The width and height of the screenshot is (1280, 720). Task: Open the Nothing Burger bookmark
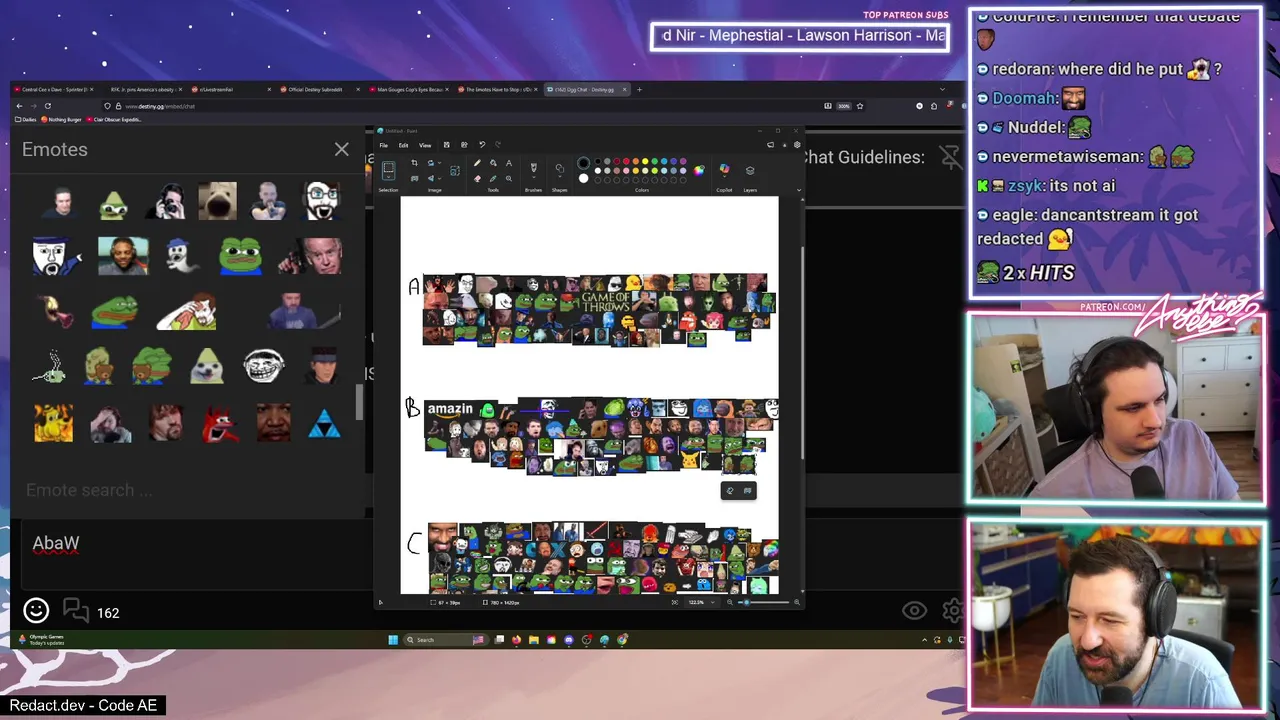point(61,119)
